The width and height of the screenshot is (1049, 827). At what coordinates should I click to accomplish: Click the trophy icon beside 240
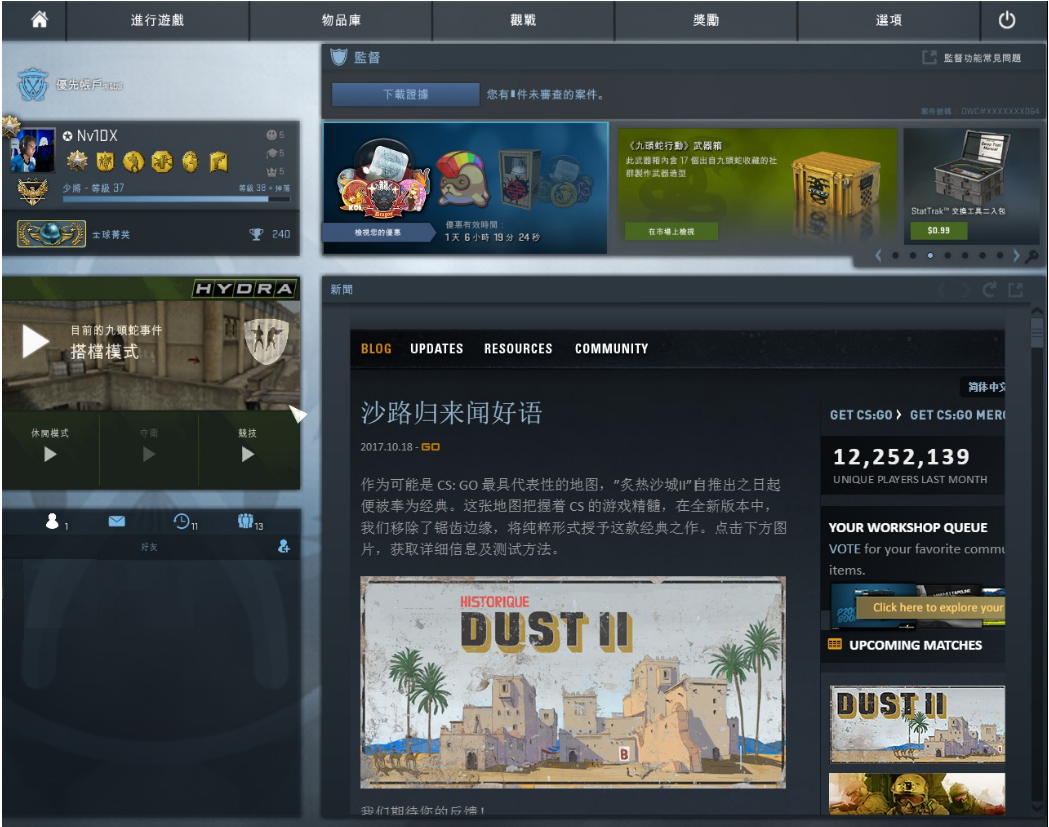[x=256, y=234]
